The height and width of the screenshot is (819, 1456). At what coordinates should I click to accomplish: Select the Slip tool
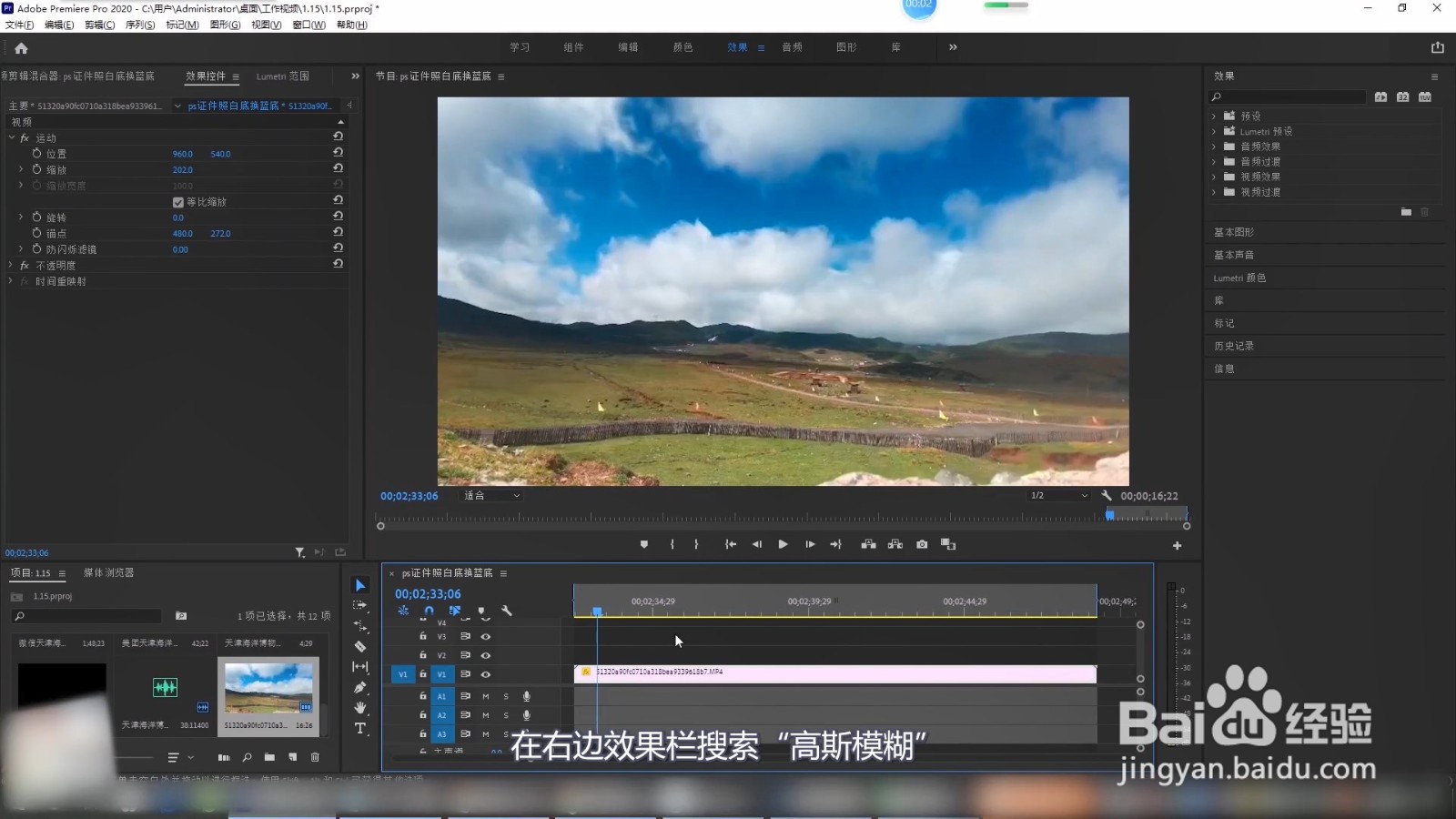(x=360, y=667)
